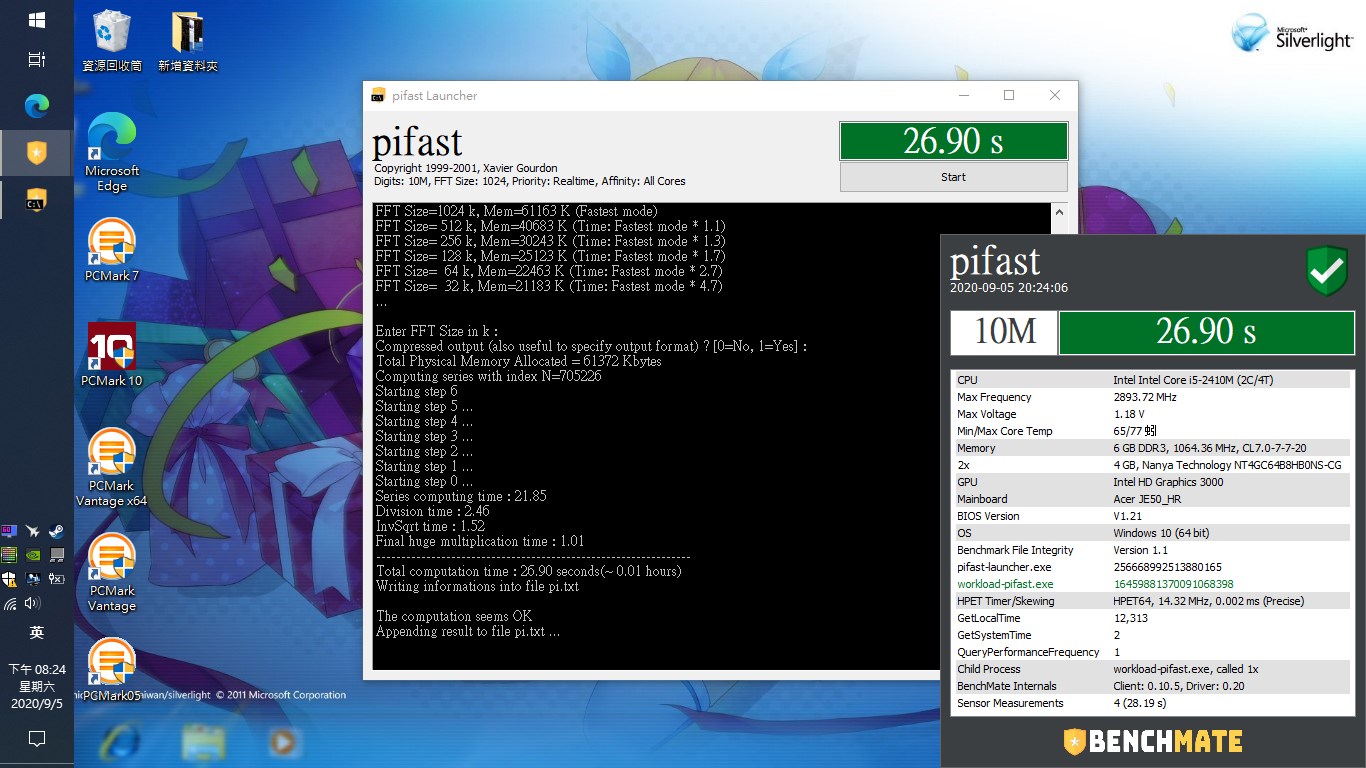This screenshot has height=768, width=1366.
Task: Switch the 英 input method indicator
Action: coord(36,632)
